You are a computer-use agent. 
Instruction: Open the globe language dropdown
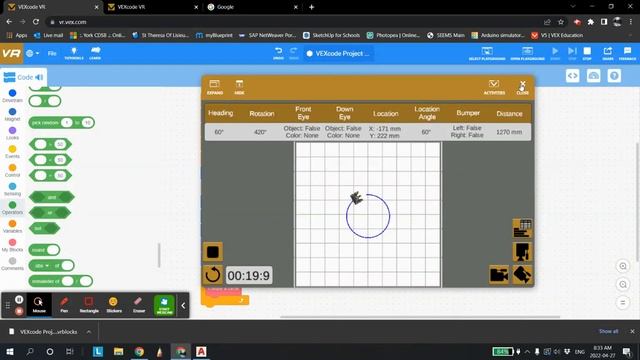(x=32, y=53)
